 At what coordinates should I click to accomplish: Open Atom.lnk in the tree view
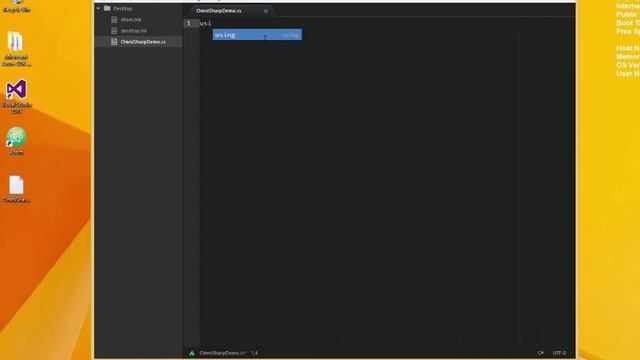point(131,19)
